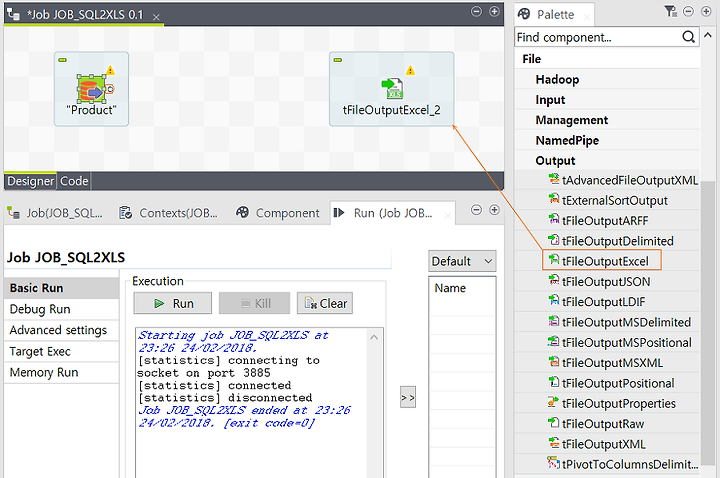This screenshot has height=478, width=720.
Task: Click the Clear button for console
Action: 325,304
